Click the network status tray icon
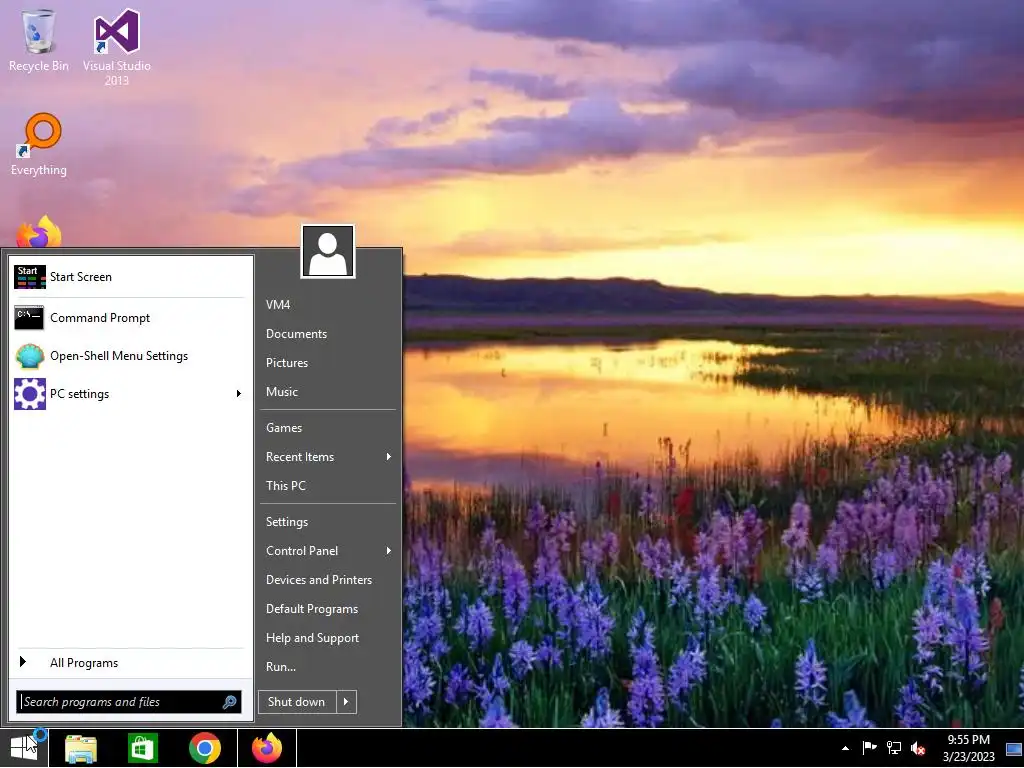The width and height of the screenshot is (1024, 768). 893,748
